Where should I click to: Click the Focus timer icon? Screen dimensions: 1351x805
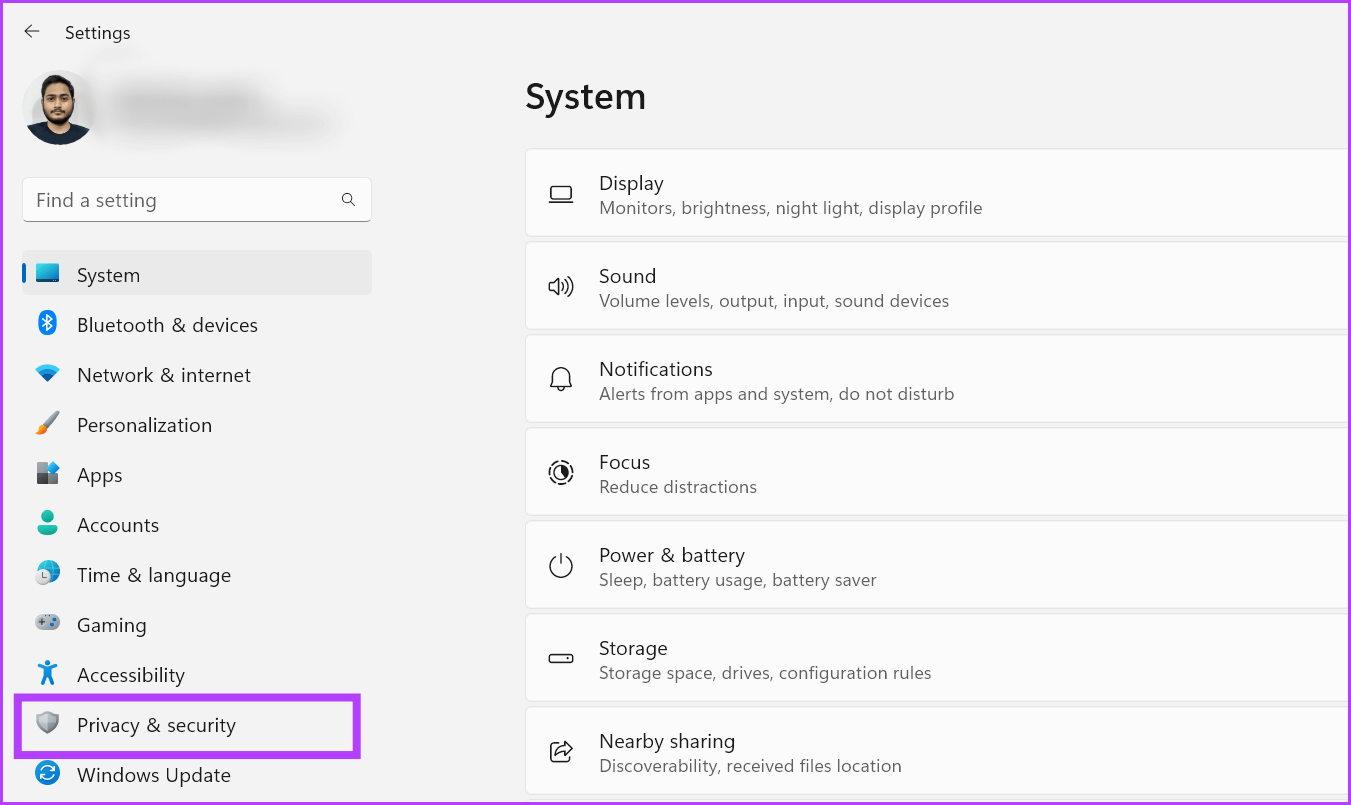click(x=561, y=473)
